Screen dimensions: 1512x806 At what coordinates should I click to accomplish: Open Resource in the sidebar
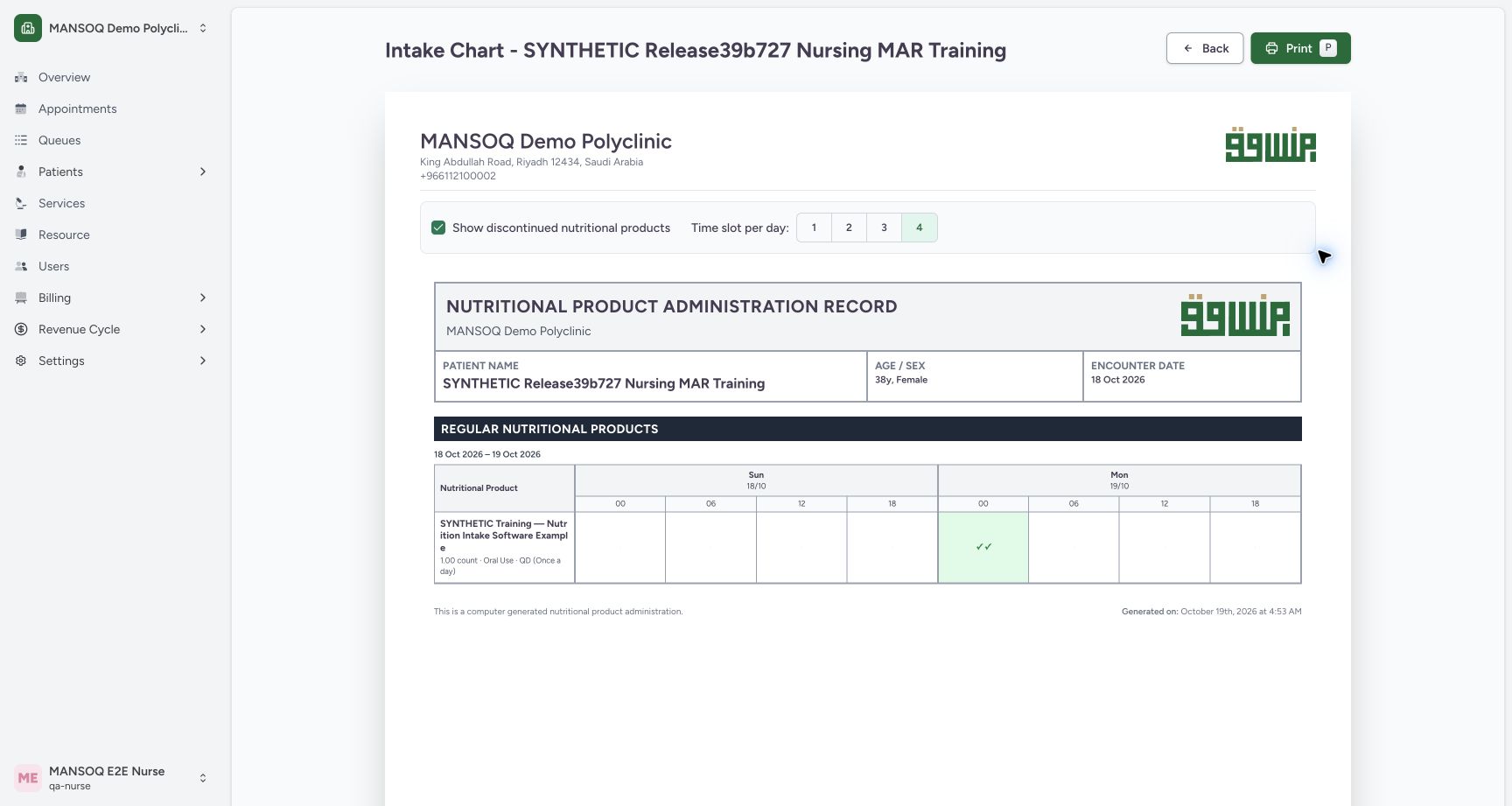(x=64, y=235)
